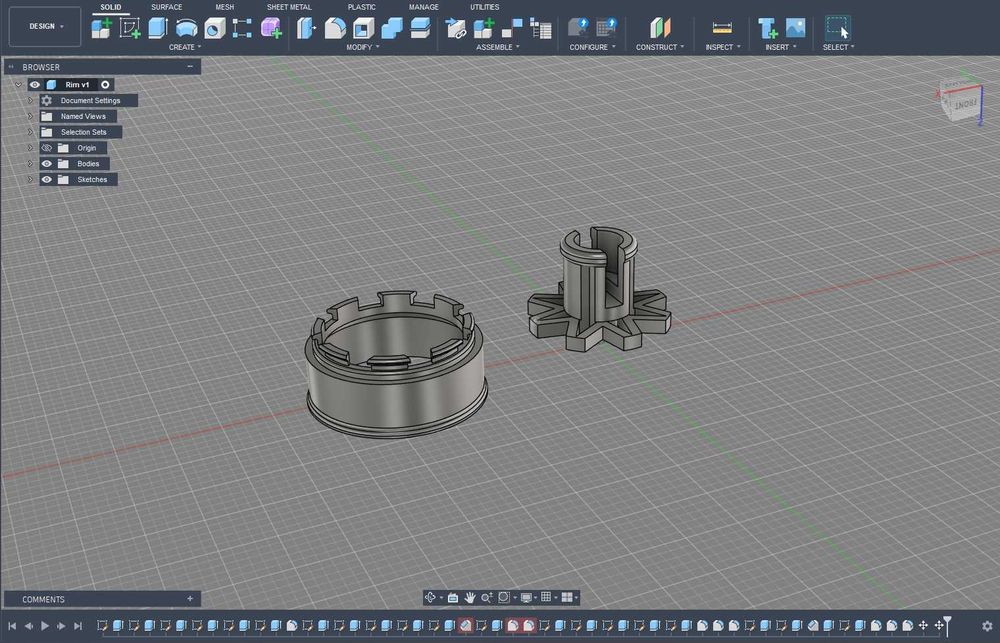Screen dimensions: 1000x643
Task: Click the Insert Text icon
Action: [767, 28]
